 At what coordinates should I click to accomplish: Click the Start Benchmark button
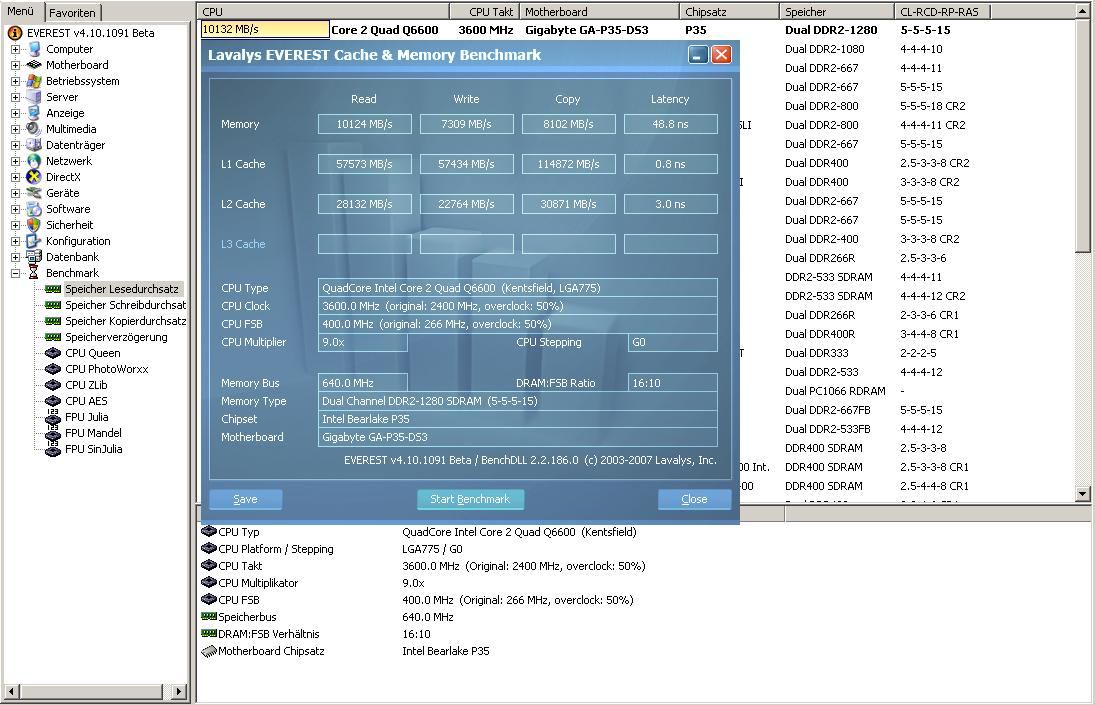(x=470, y=499)
